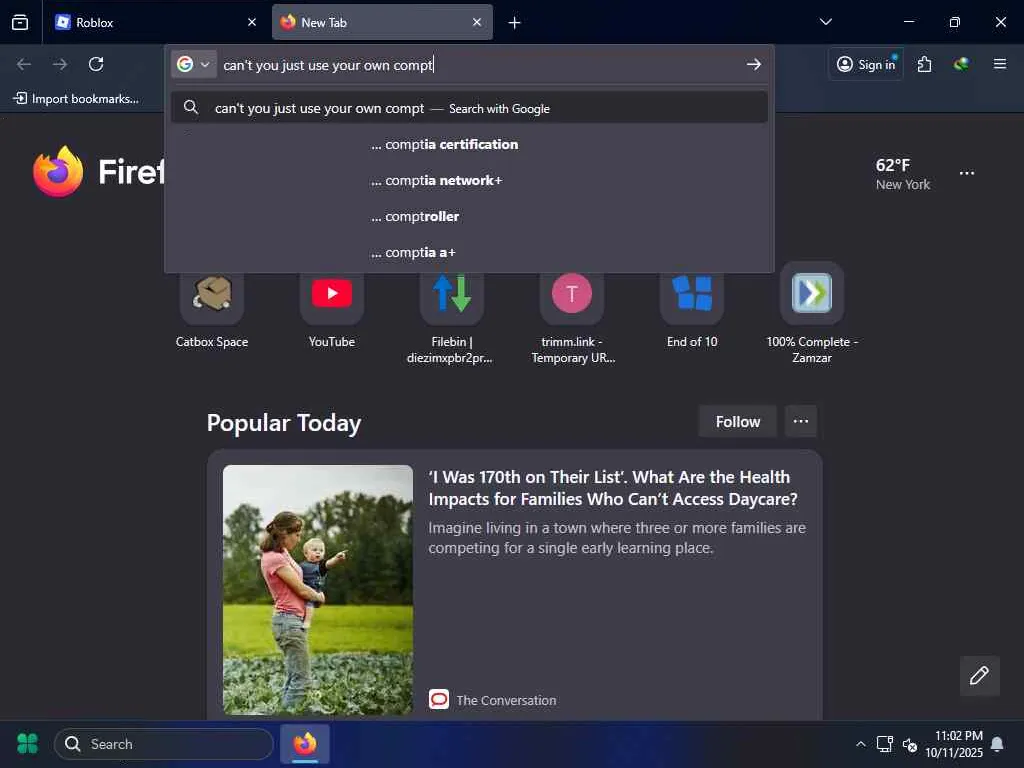The height and width of the screenshot is (768, 1024).
Task: Open muted volume tray icon
Action: (910, 744)
